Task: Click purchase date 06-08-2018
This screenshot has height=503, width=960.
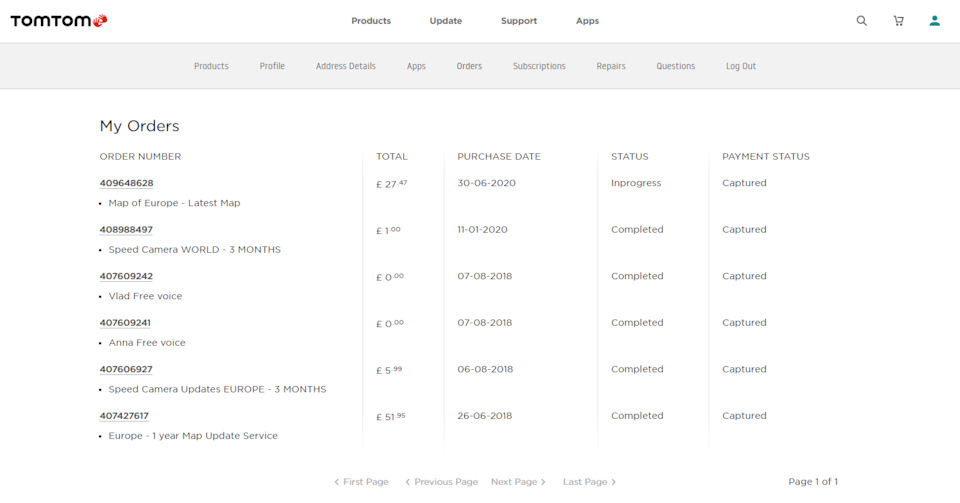Action: point(485,369)
